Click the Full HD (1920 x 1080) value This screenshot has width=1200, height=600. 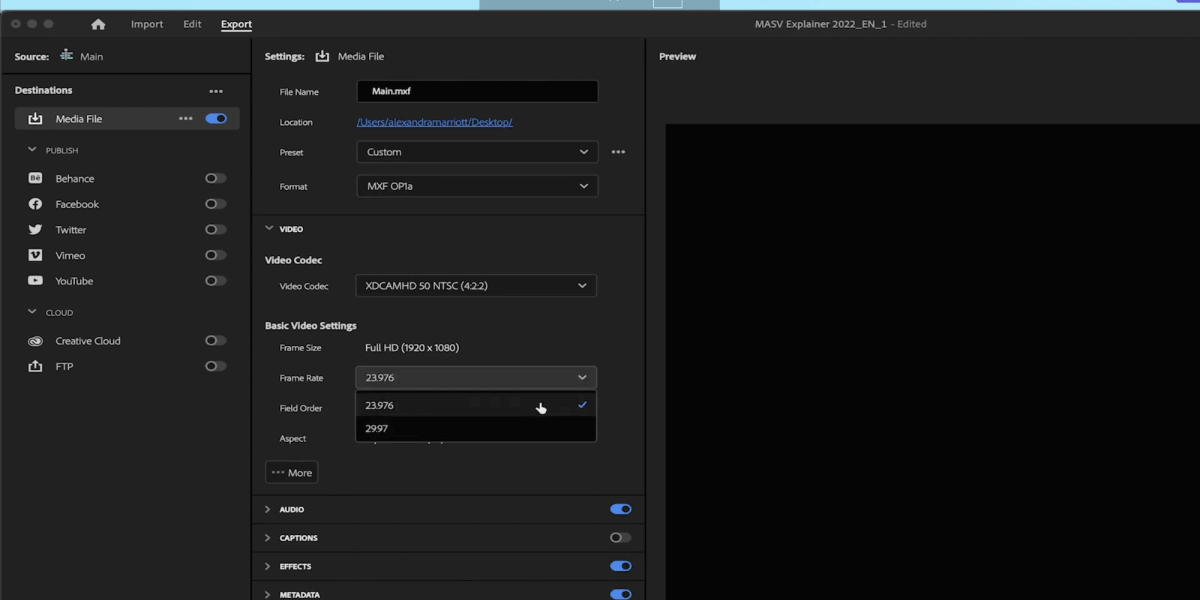[x=412, y=348]
